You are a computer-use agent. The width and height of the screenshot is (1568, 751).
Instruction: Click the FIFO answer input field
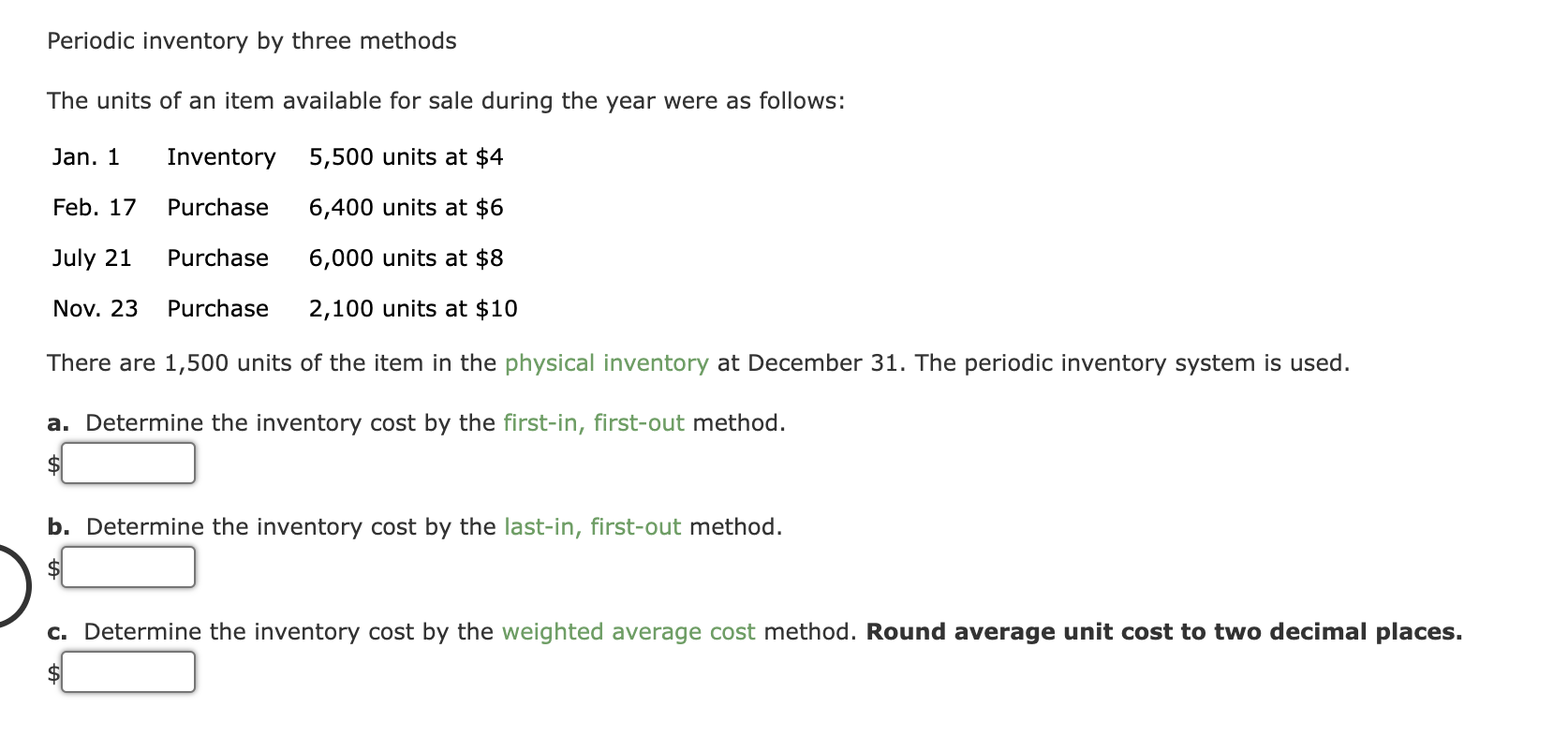127,463
